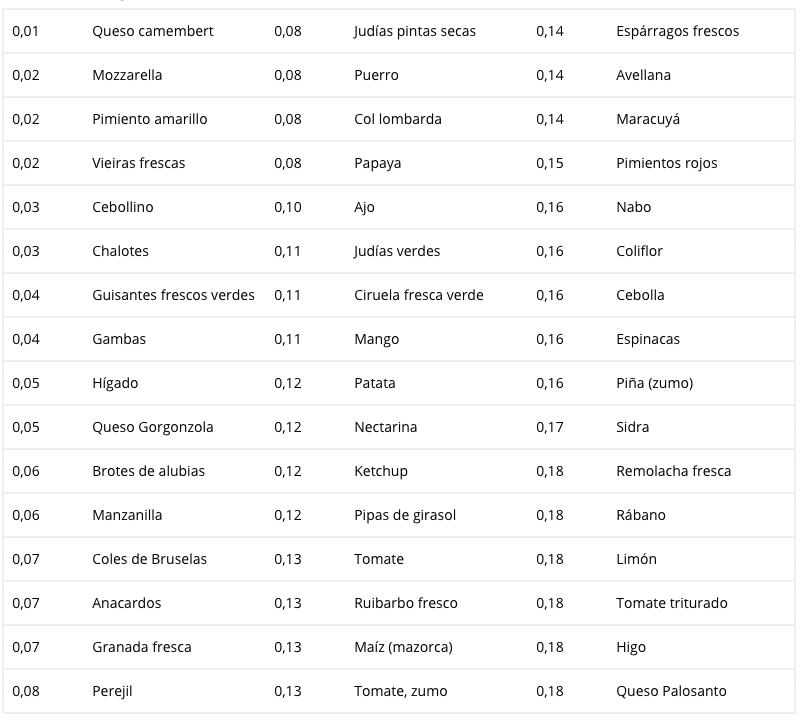Select the Remolacha fresca cell

click(673, 471)
